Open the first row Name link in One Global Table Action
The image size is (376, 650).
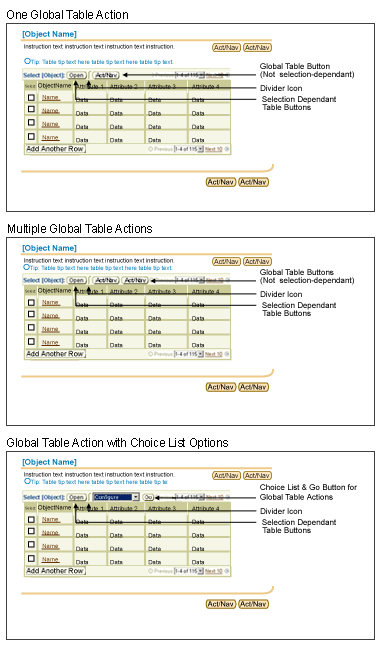[51, 97]
